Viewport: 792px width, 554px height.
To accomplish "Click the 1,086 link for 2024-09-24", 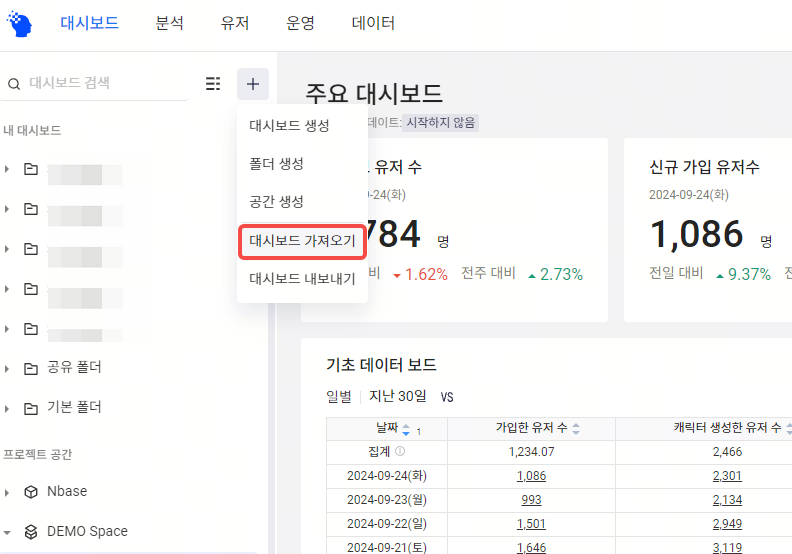I will (531, 476).
